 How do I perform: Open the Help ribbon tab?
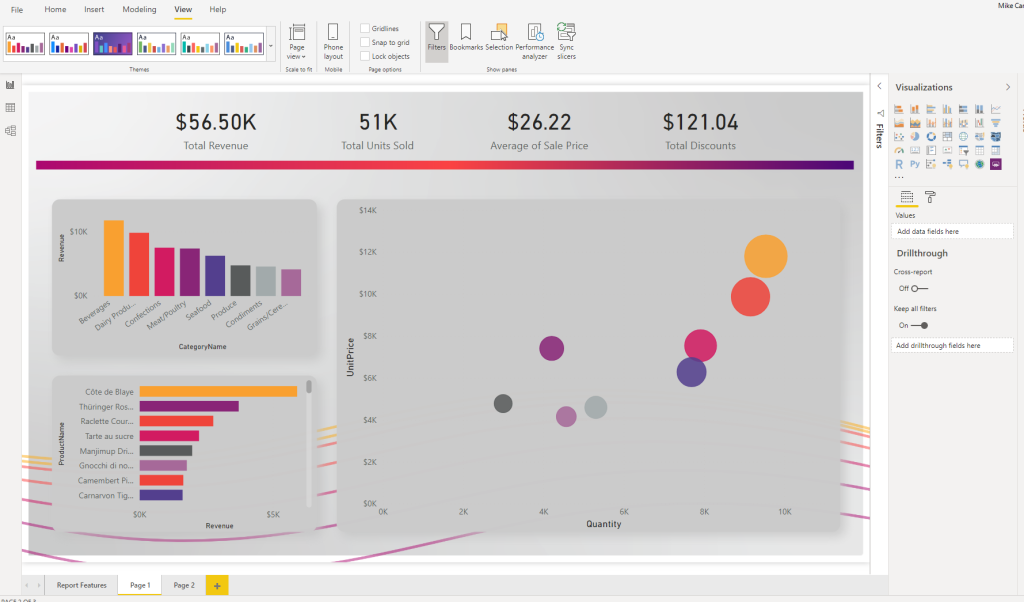click(x=217, y=9)
